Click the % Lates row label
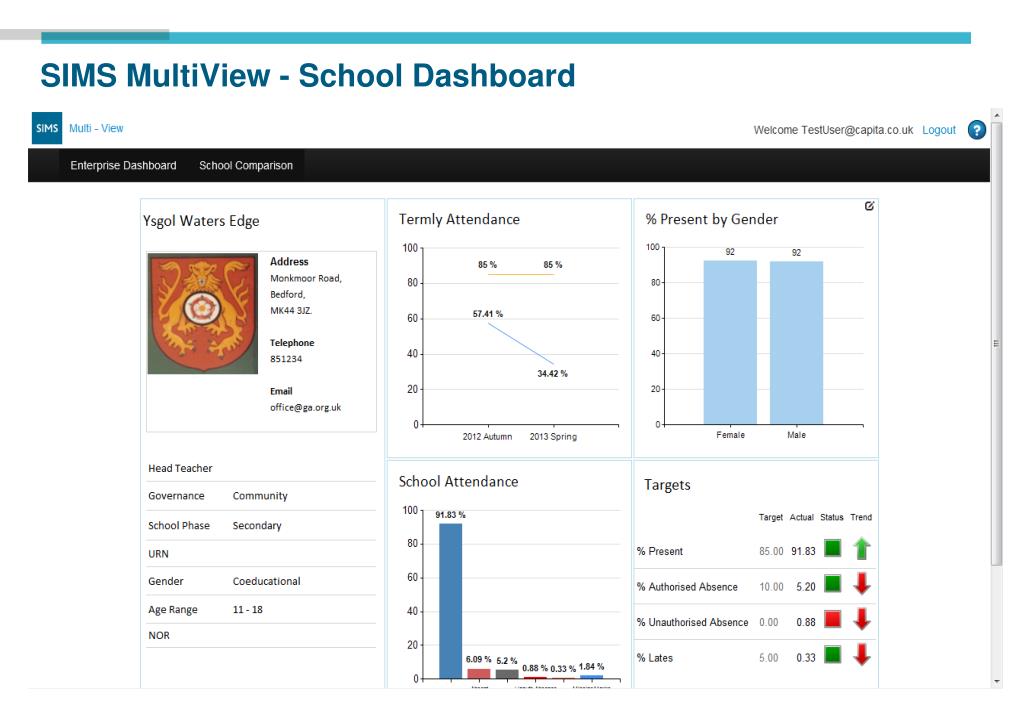 coord(654,658)
